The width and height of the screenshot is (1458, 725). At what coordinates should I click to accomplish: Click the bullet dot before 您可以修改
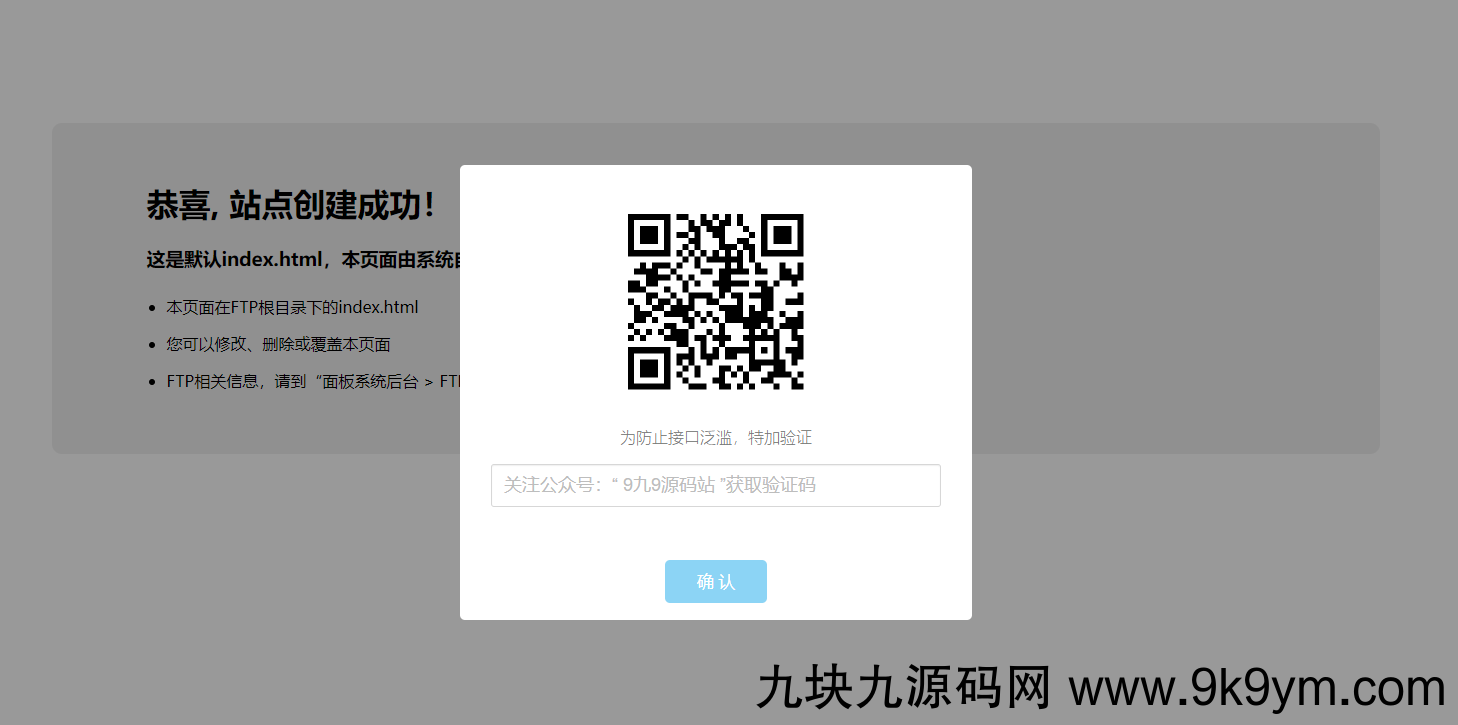click(x=152, y=345)
